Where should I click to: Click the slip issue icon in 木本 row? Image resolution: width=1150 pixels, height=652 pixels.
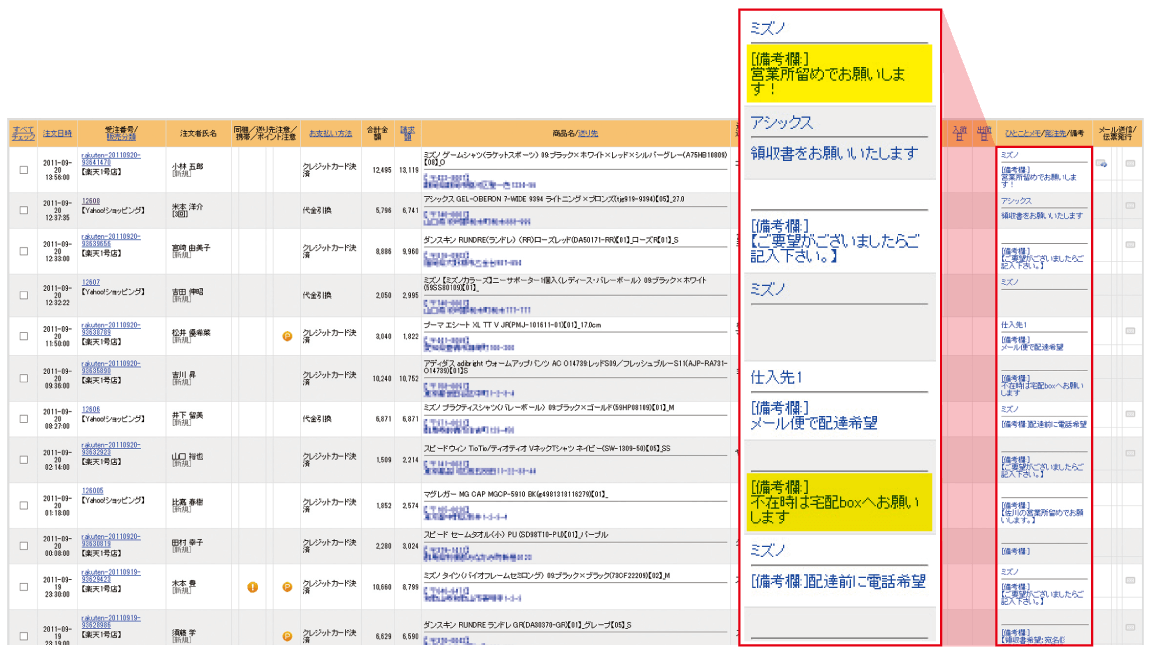point(1130,580)
